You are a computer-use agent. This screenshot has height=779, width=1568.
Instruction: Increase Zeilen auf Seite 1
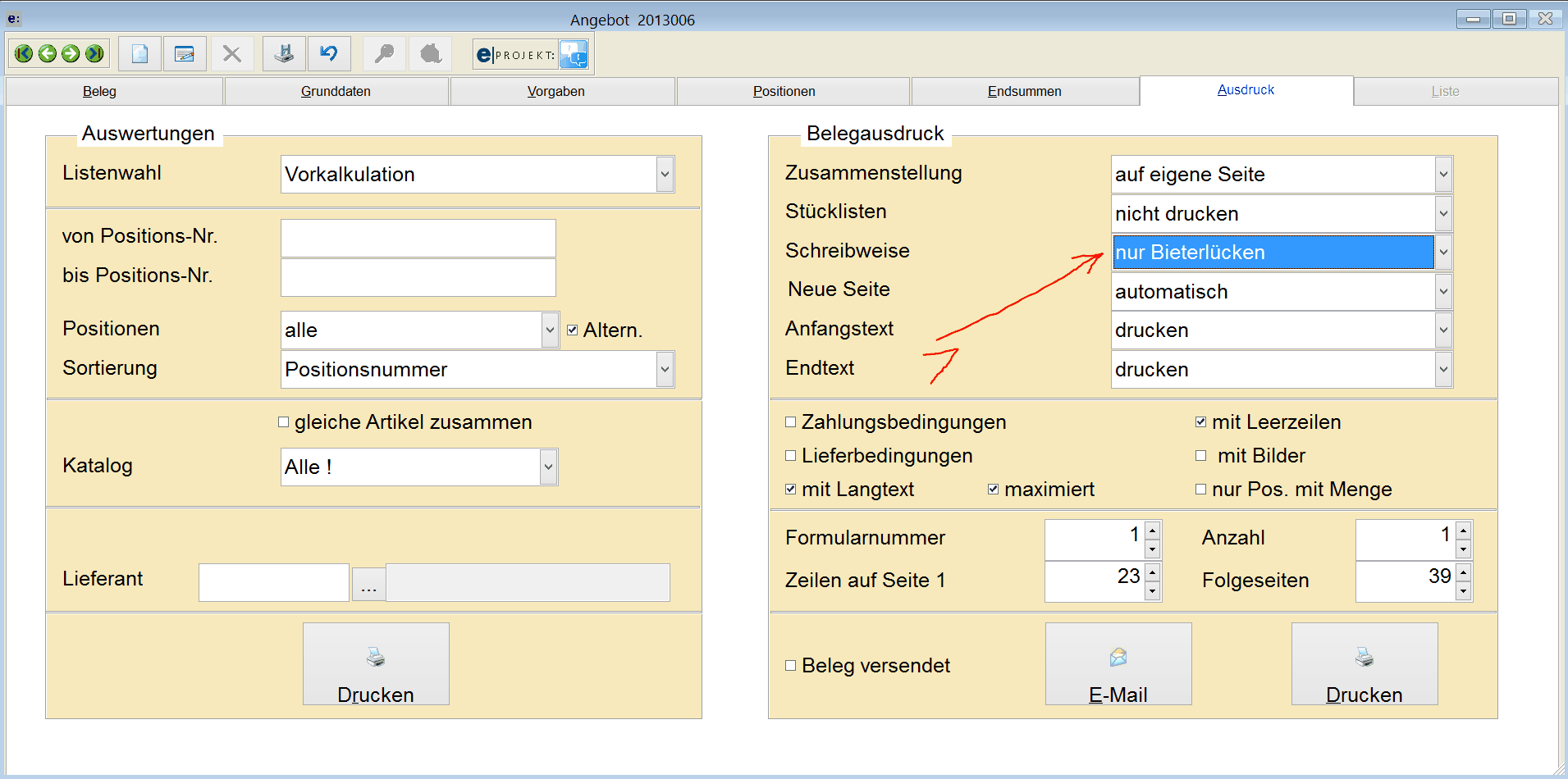tap(1152, 572)
